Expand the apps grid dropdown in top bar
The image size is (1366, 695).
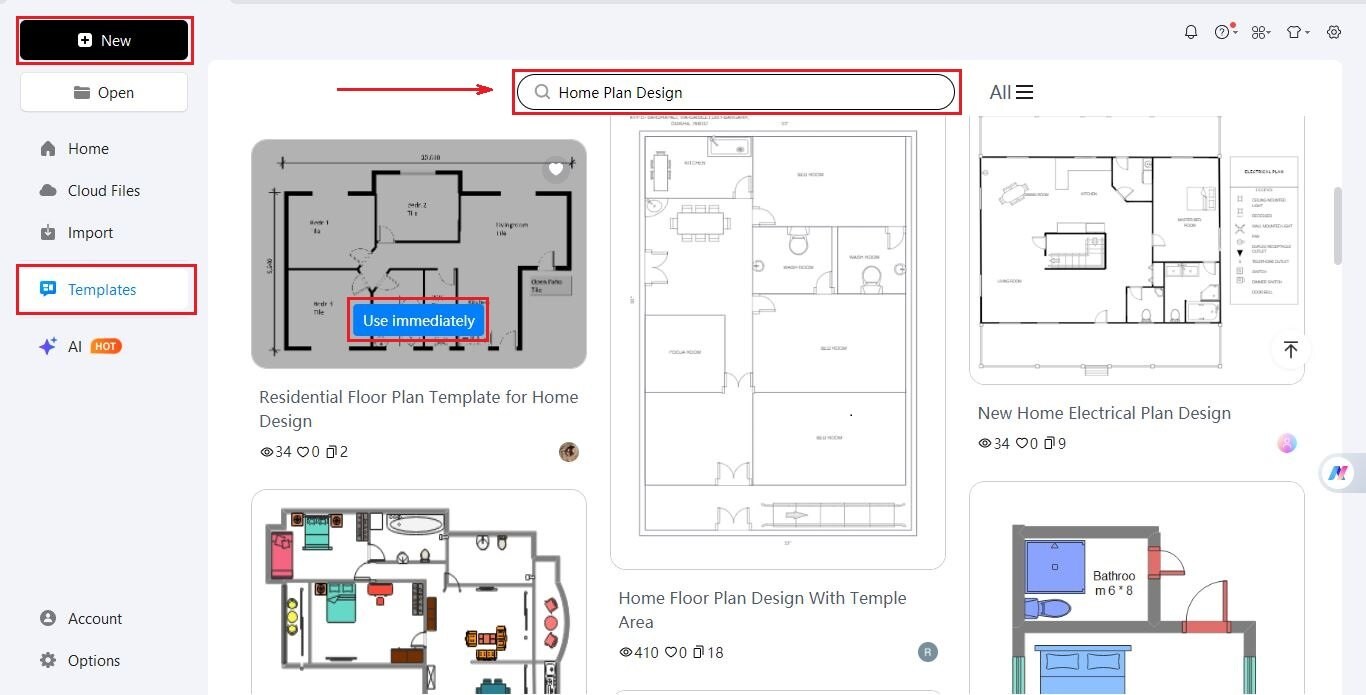(x=1261, y=31)
